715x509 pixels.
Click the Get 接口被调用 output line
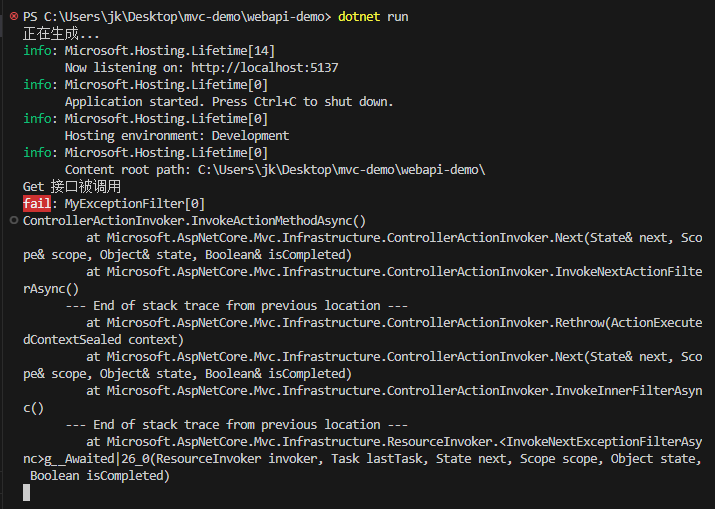(x=72, y=187)
